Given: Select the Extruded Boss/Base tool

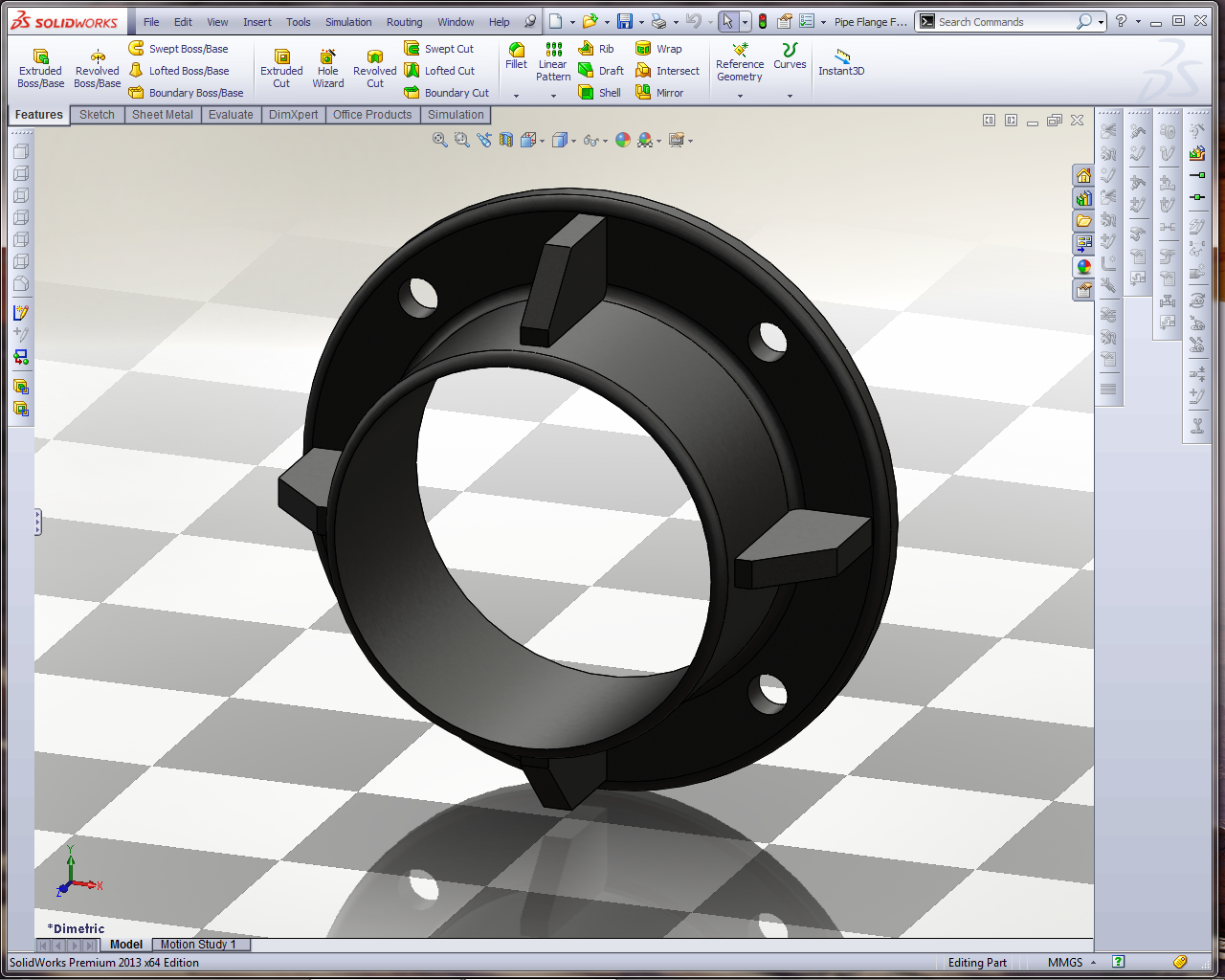Looking at the screenshot, I should (x=41, y=69).
